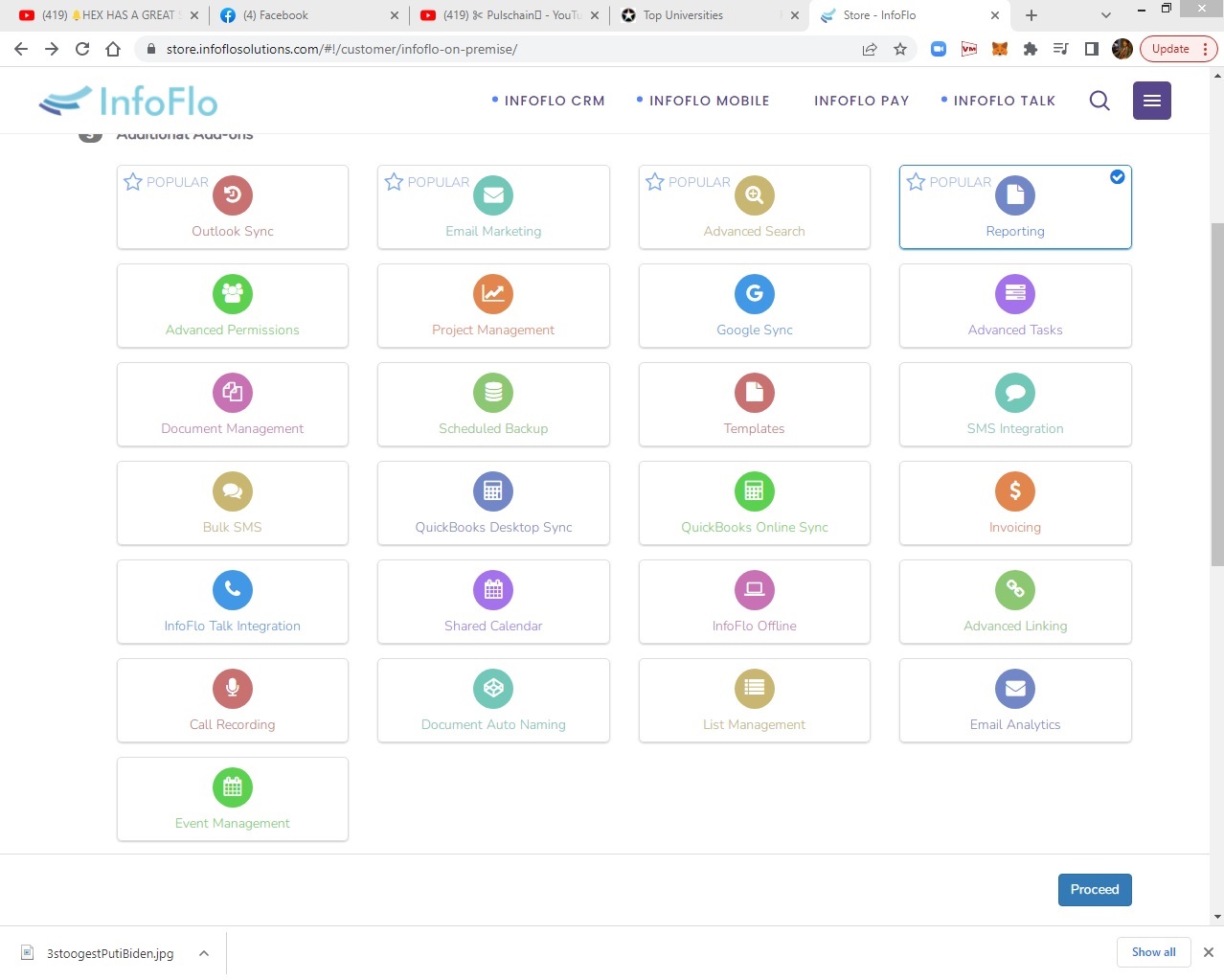Open the site search magnifier icon
The width and height of the screenshot is (1224, 980).
[1099, 101]
